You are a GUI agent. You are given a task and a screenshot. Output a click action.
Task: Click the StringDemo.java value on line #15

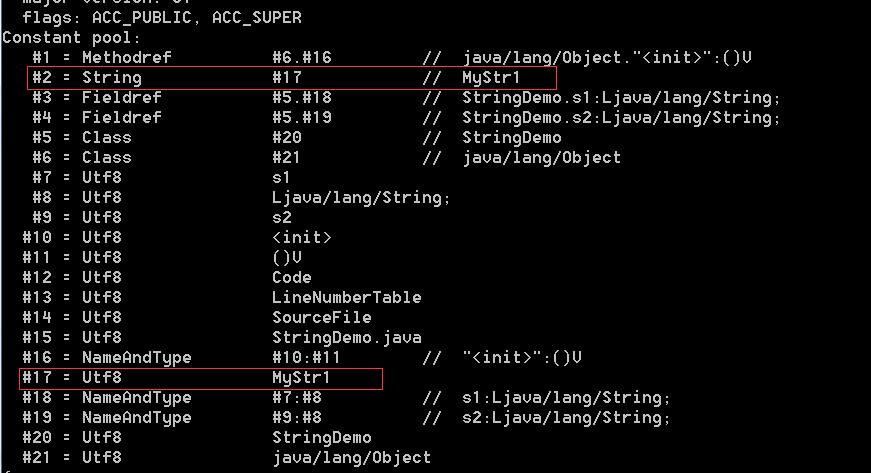pos(347,338)
